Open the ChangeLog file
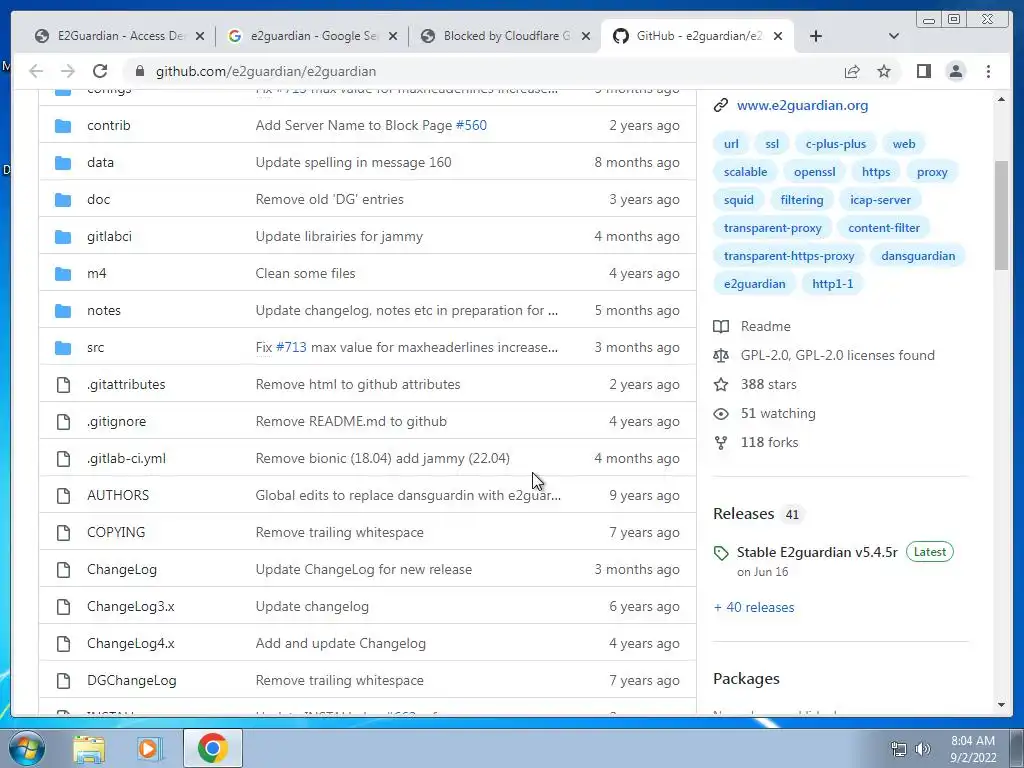This screenshot has width=1024, height=768. [121, 569]
